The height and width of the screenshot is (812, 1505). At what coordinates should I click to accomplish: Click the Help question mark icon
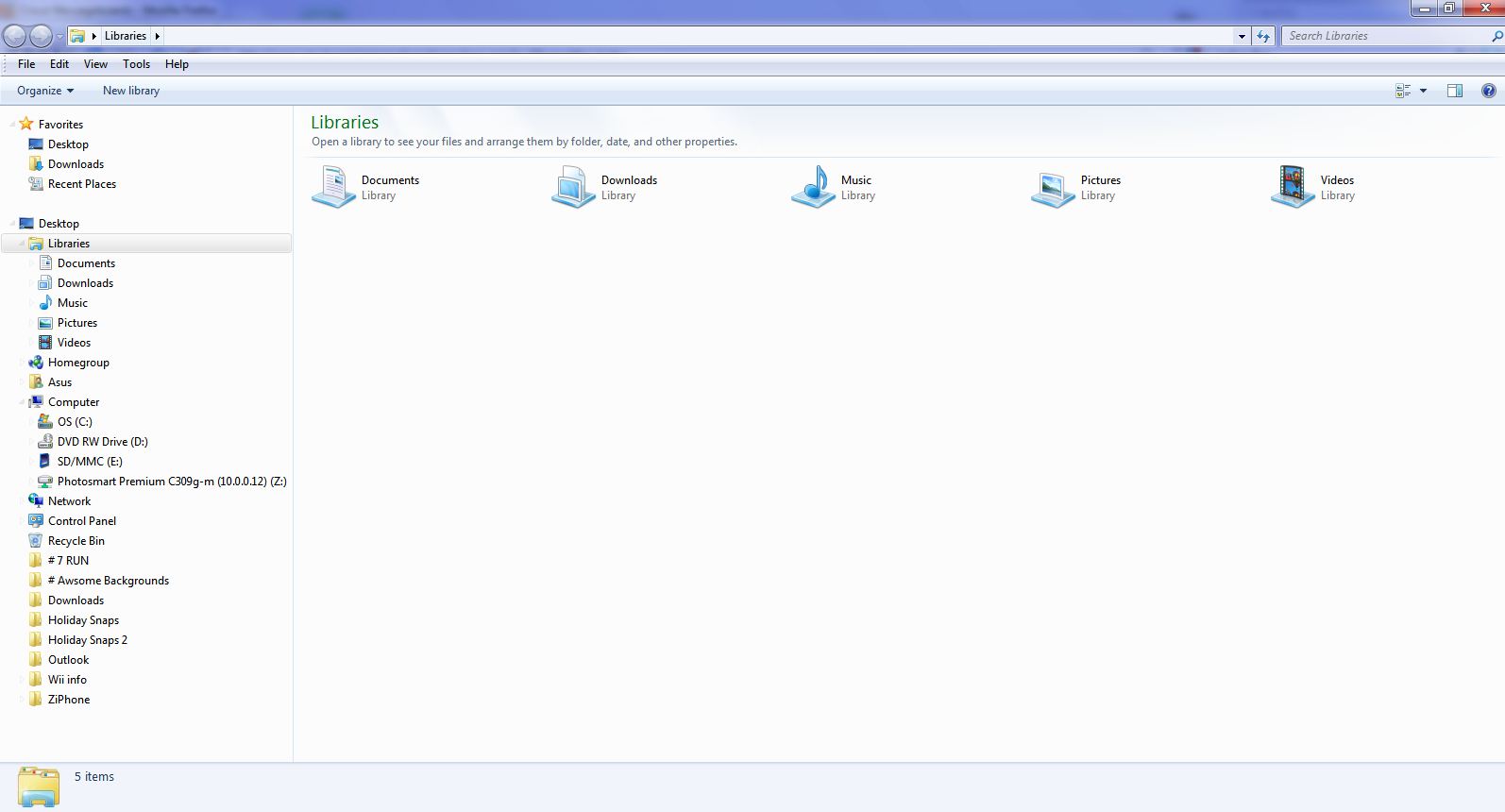[x=1488, y=91]
